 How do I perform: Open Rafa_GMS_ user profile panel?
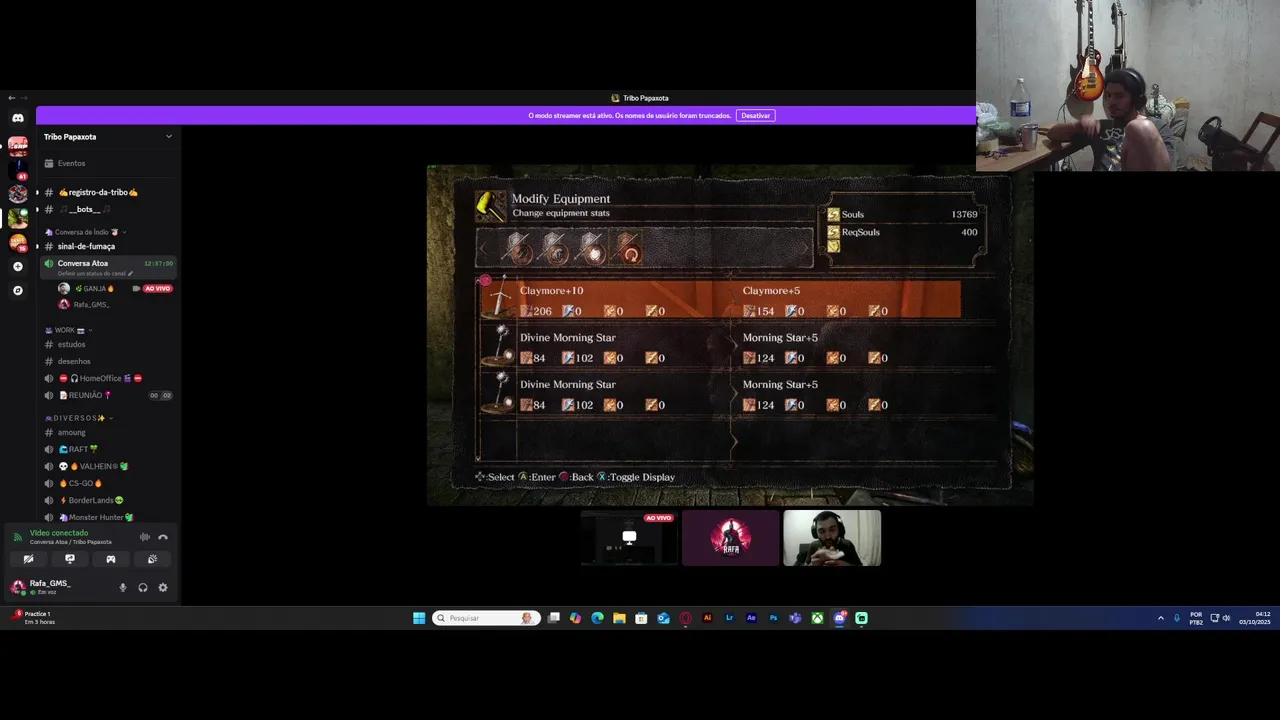(x=50, y=587)
